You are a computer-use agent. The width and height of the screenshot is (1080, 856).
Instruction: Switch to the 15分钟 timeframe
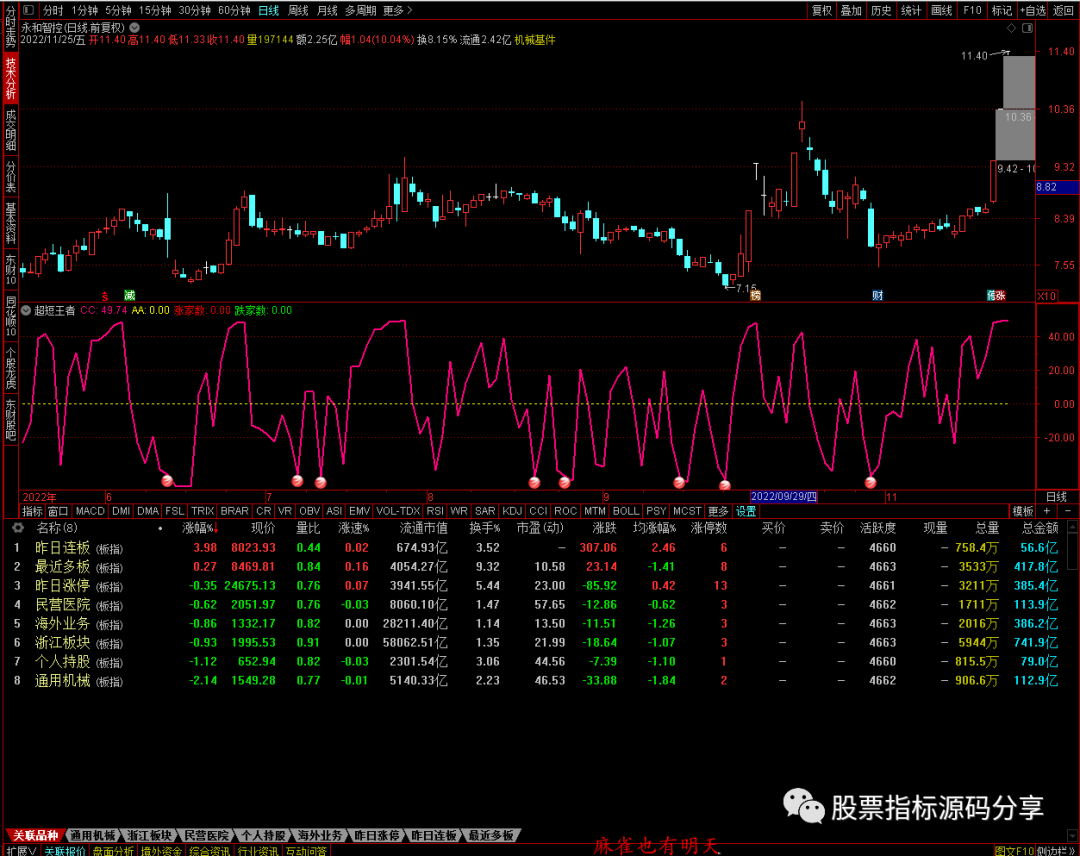tap(155, 10)
